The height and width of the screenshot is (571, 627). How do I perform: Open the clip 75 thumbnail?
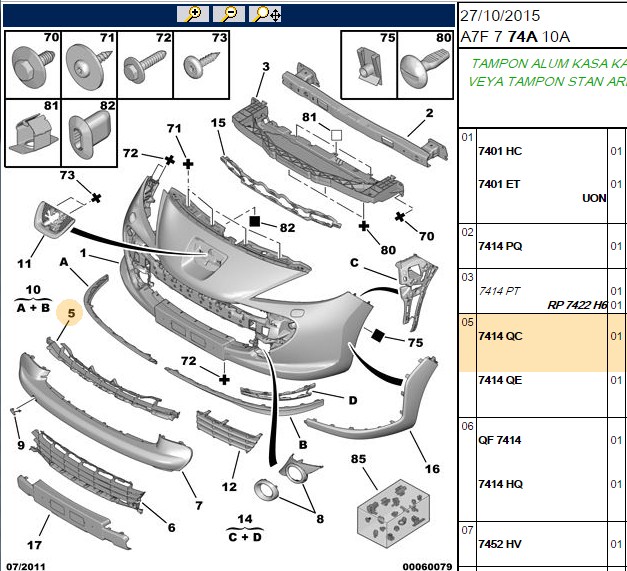369,65
